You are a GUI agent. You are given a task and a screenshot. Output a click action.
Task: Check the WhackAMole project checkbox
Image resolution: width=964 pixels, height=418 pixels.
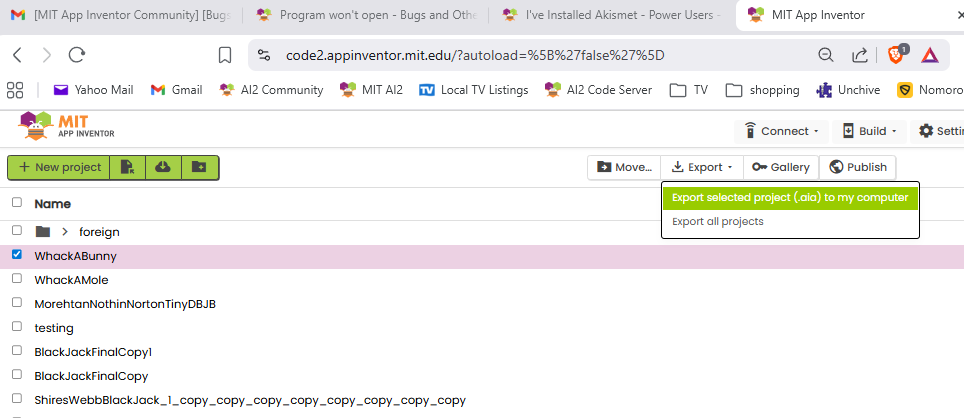(x=16, y=279)
